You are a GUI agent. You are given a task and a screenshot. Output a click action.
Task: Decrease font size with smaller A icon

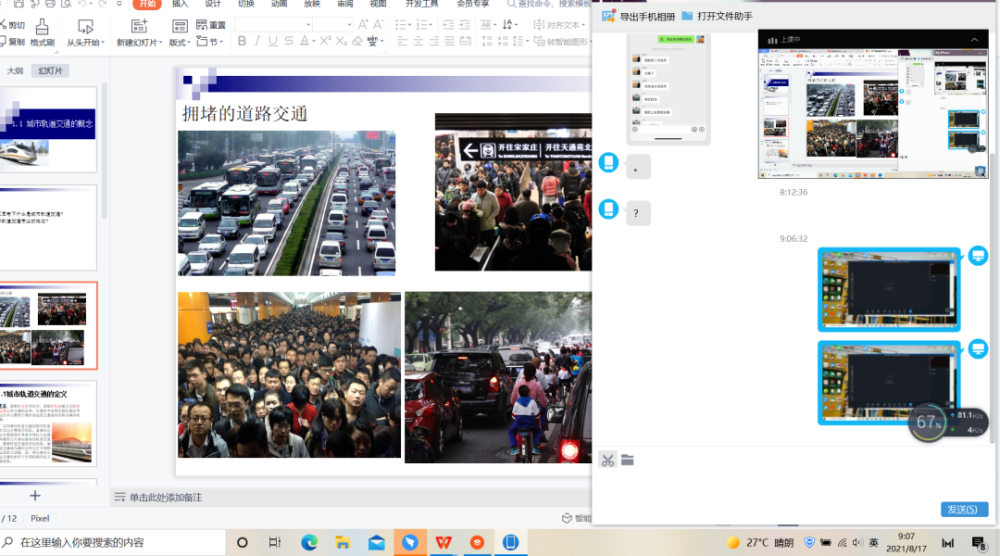point(378,24)
